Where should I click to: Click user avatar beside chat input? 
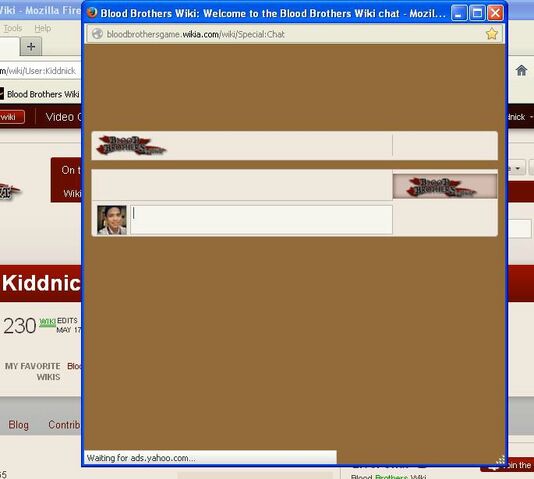(112, 220)
